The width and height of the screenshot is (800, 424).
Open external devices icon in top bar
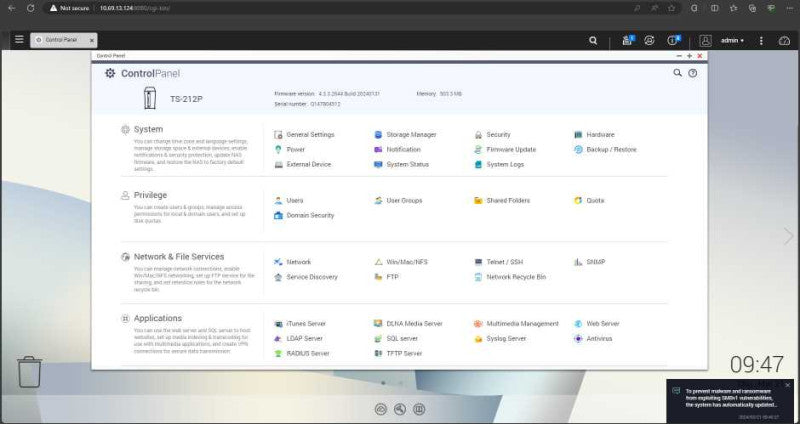click(x=649, y=40)
